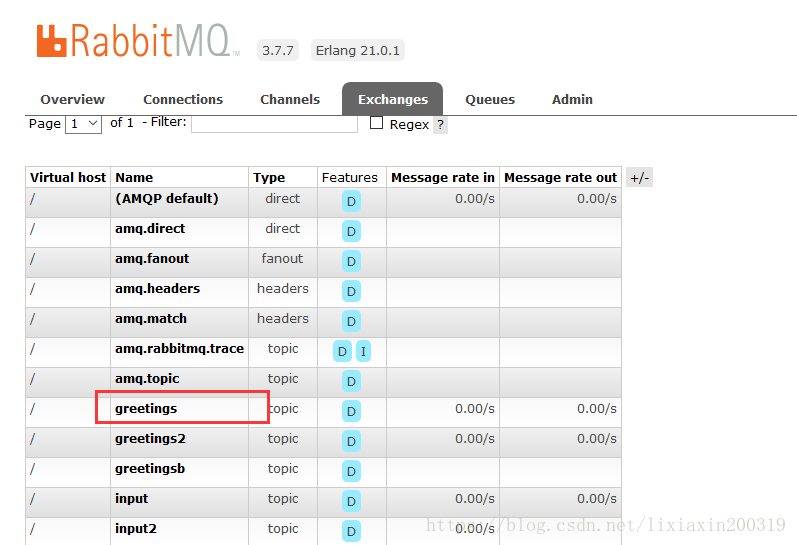The image size is (797, 545).
Task: Switch to the Queues tab
Action: pyautogui.click(x=490, y=99)
